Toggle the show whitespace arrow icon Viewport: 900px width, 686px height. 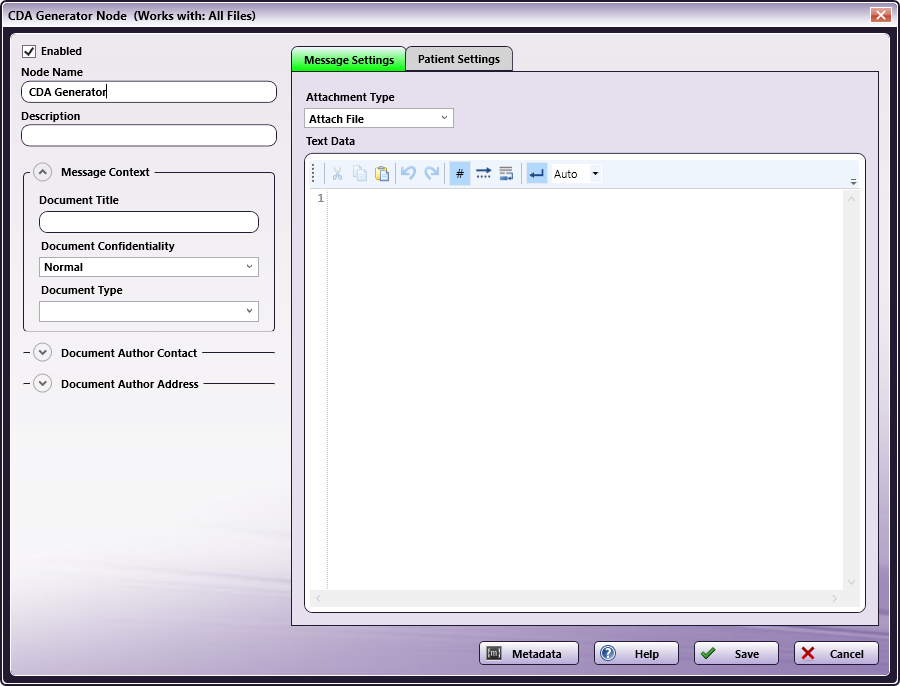pos(483,174)
